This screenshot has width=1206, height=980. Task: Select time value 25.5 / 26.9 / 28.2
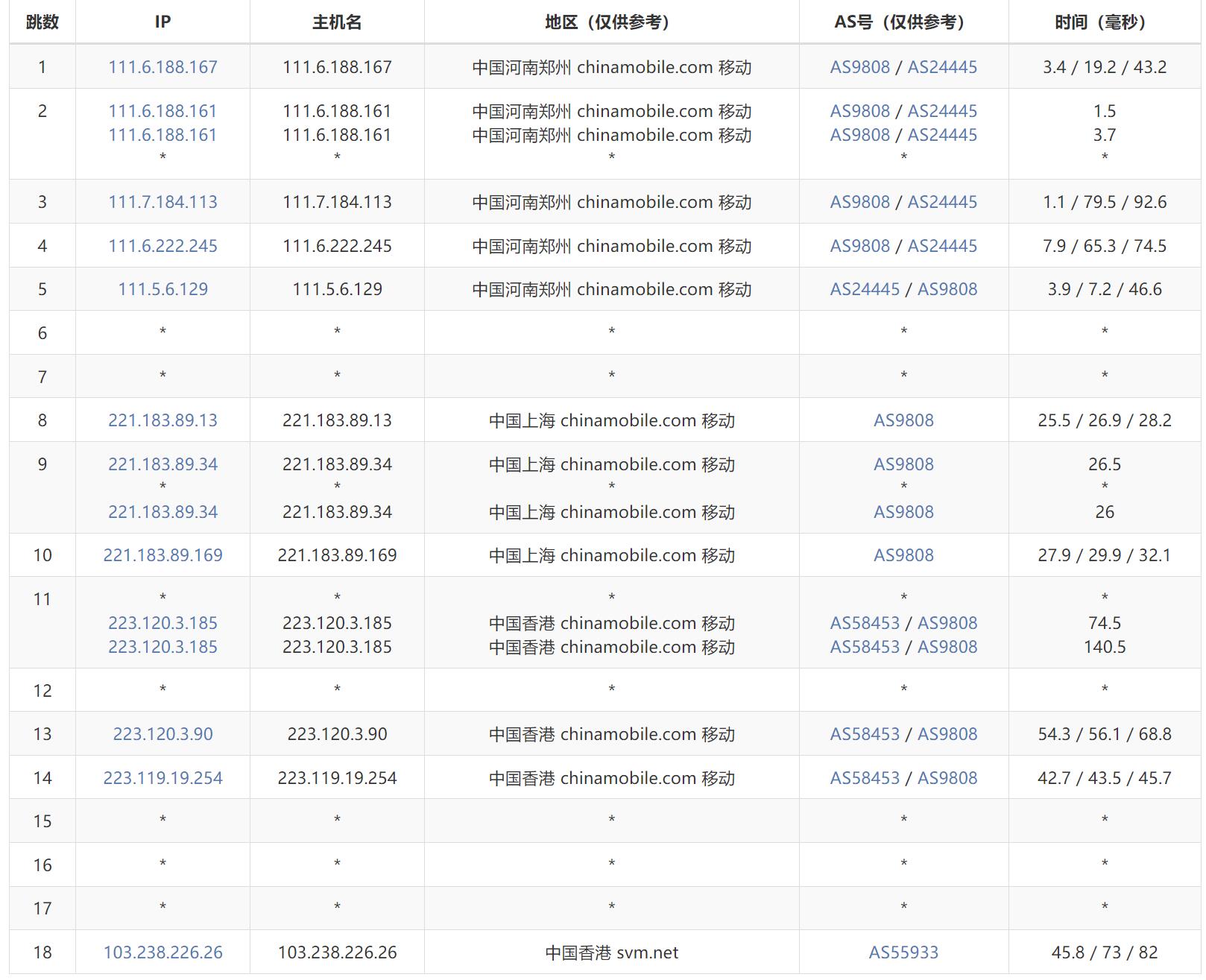pos(1105,420)
